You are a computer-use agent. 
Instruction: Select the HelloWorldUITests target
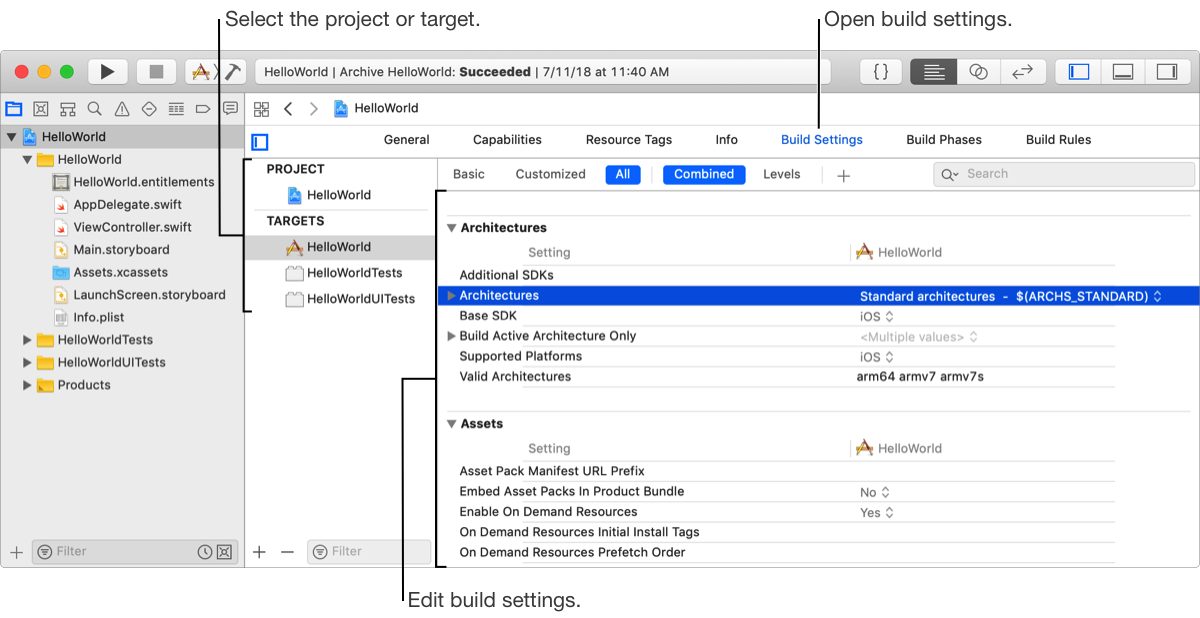pos(360,299)
